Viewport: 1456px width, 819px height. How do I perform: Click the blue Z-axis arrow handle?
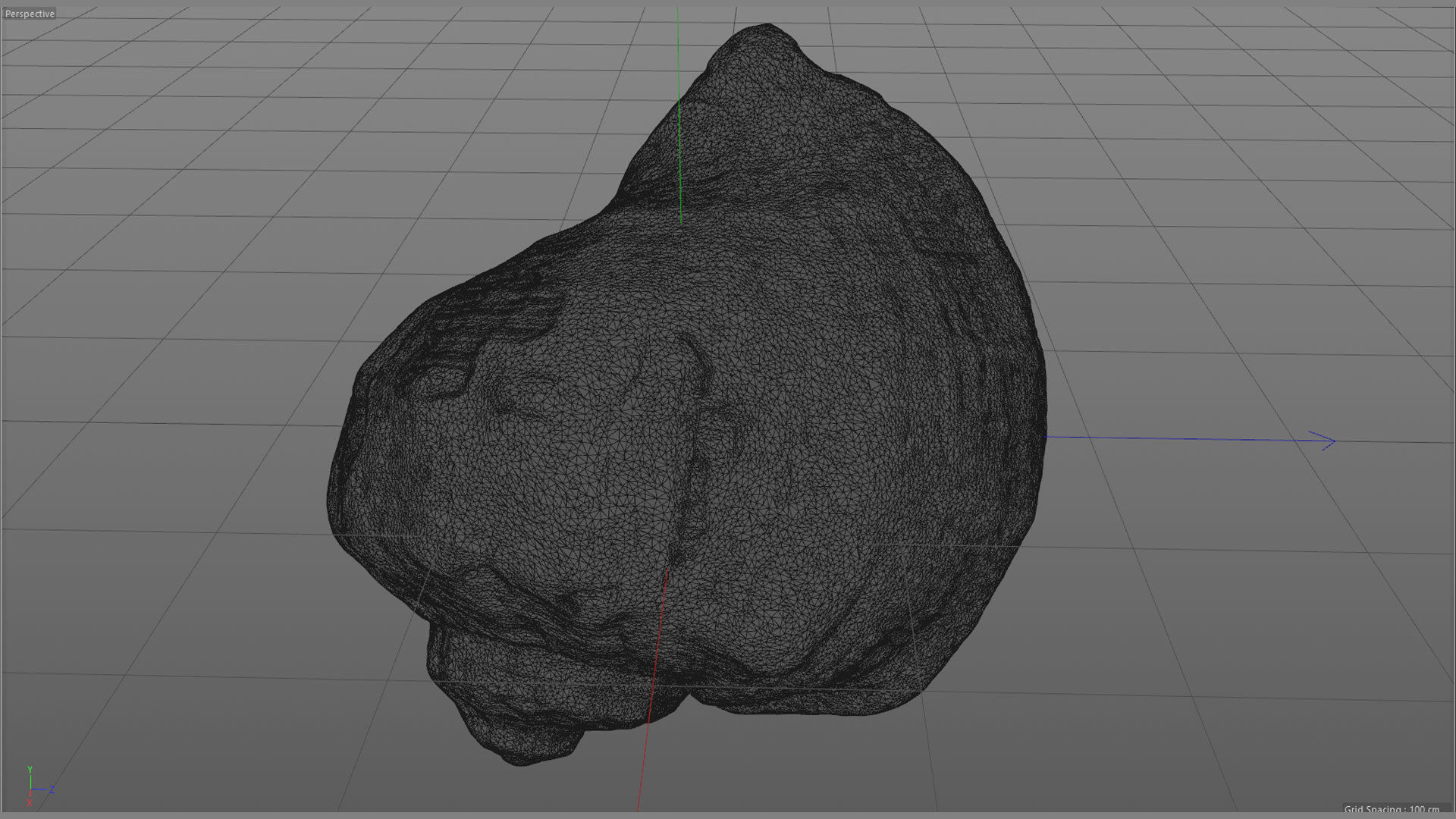(x=1322, y=441)
